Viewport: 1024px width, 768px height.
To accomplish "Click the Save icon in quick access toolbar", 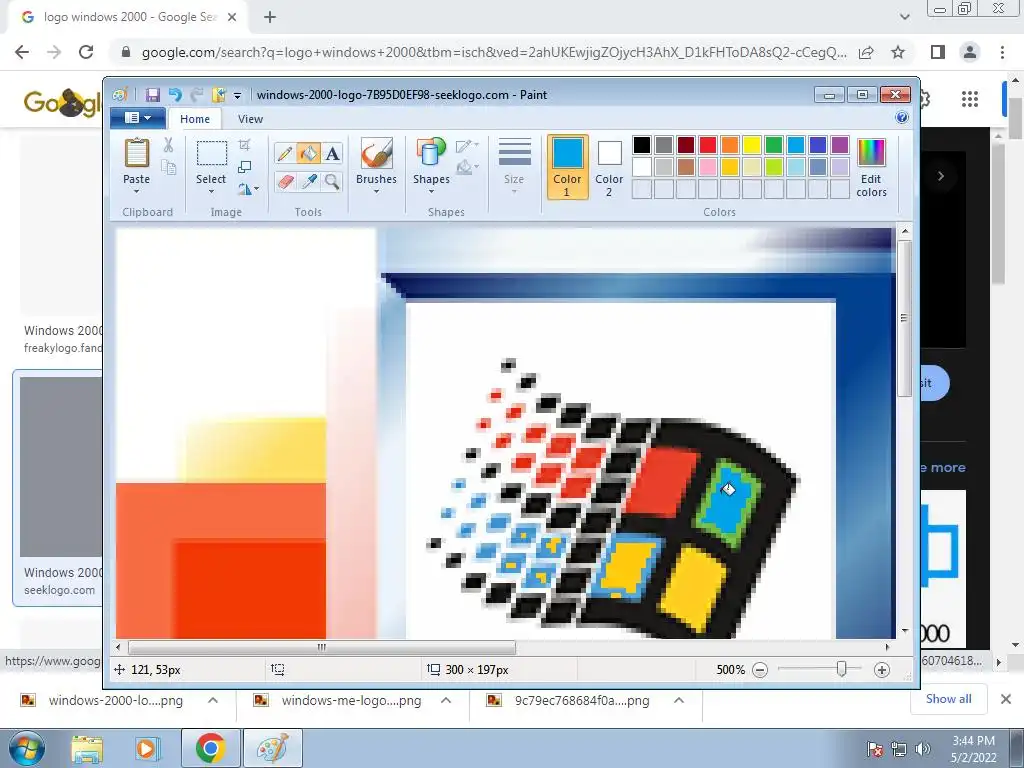I will 152,95.
